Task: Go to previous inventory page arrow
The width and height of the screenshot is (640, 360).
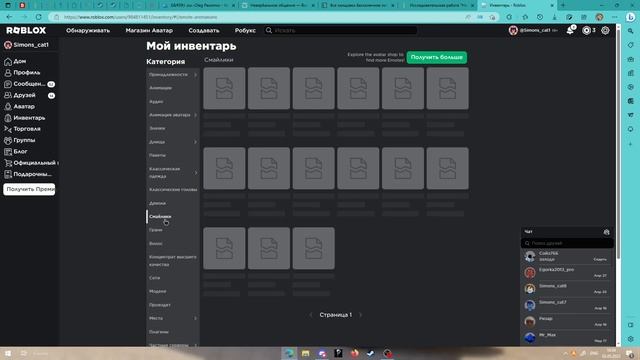Action: pos(311,315)
